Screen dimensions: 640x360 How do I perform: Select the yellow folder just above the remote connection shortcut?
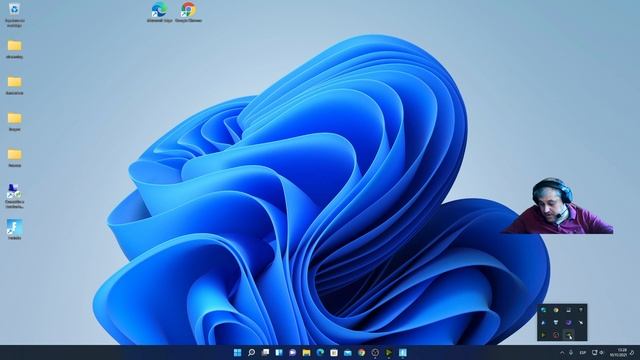(15, 158)
